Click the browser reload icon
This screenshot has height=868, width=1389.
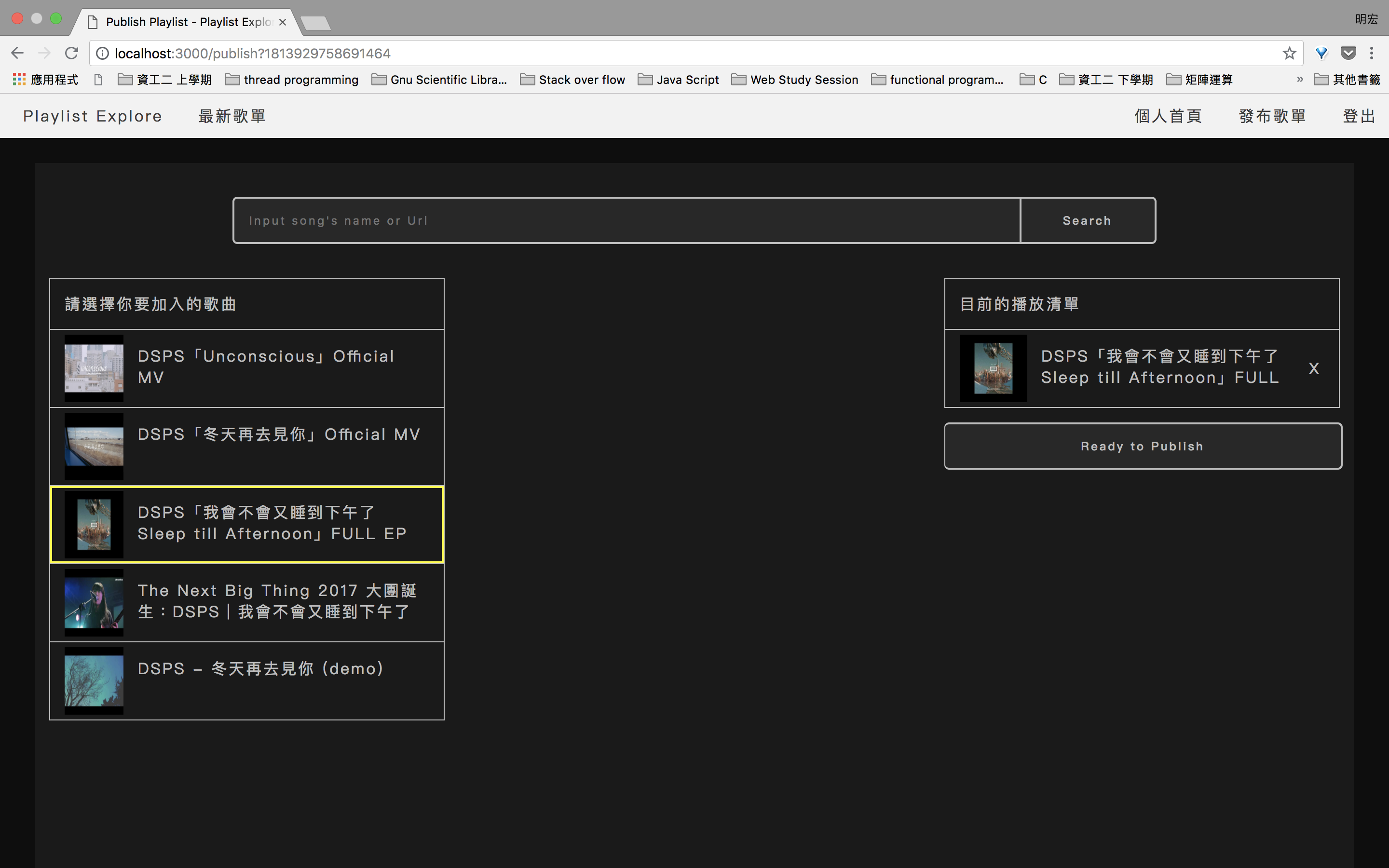(x=71, y=54)
